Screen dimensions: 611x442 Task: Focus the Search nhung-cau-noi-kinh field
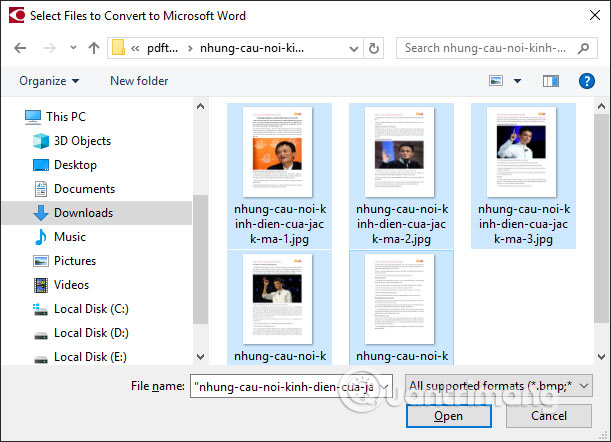pyautogui.click(x=496, y=48)
